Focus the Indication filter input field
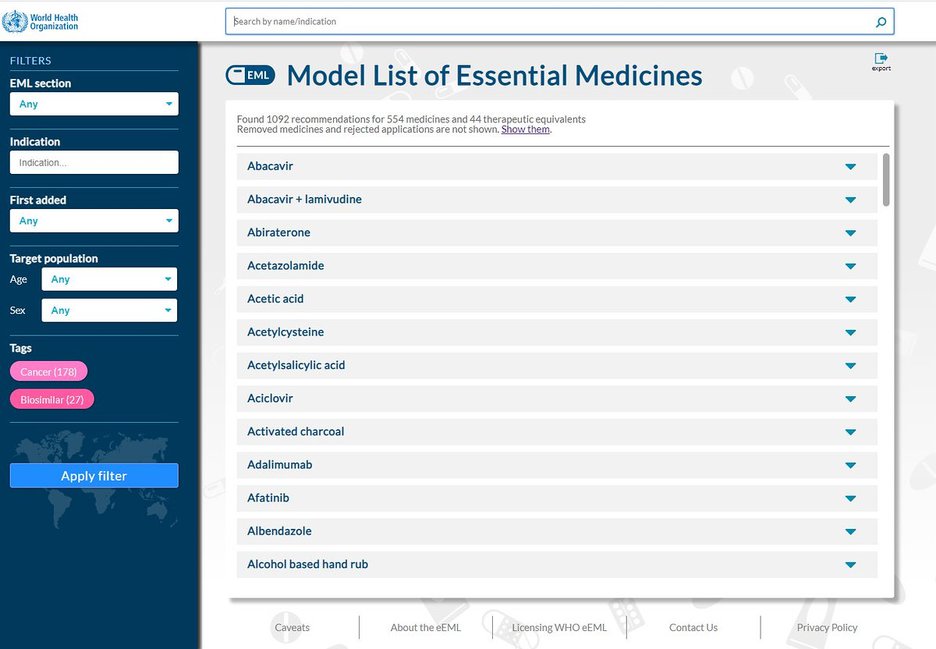Image resolution: width=936 pixels, height=649 pixels. pos(94,162)
